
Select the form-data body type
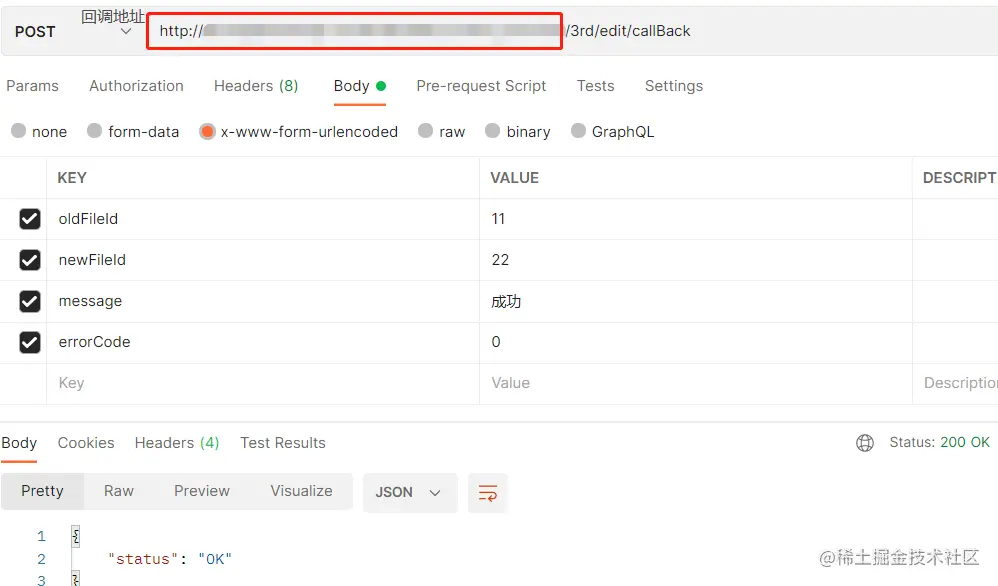click(94, 131)
